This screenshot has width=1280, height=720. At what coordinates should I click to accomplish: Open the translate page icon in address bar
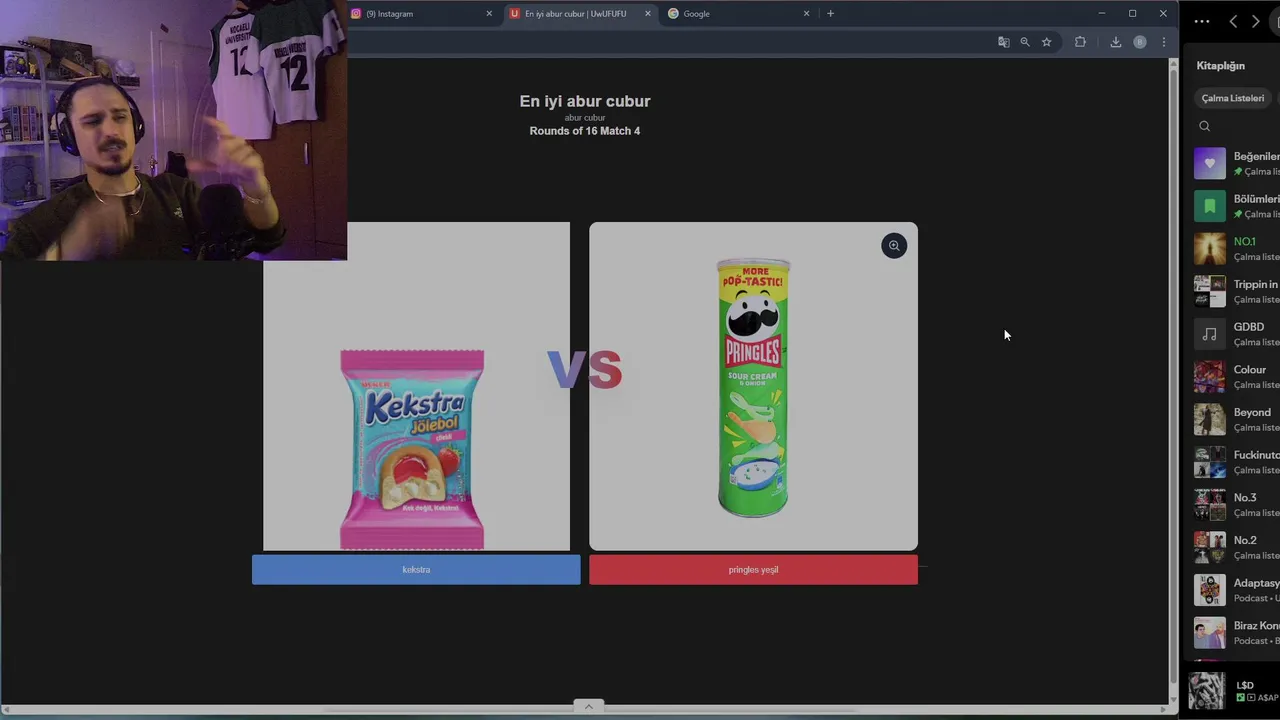[1003, 42]
